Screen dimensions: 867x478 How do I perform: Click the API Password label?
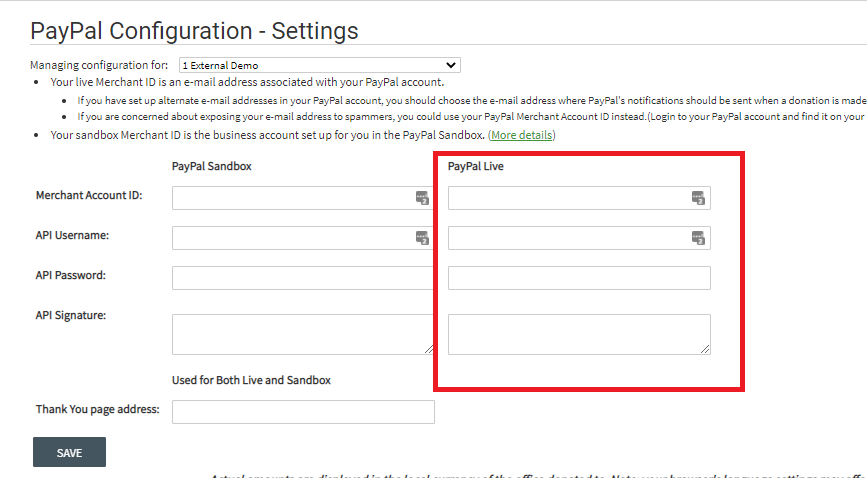click(x=71, y=275)
